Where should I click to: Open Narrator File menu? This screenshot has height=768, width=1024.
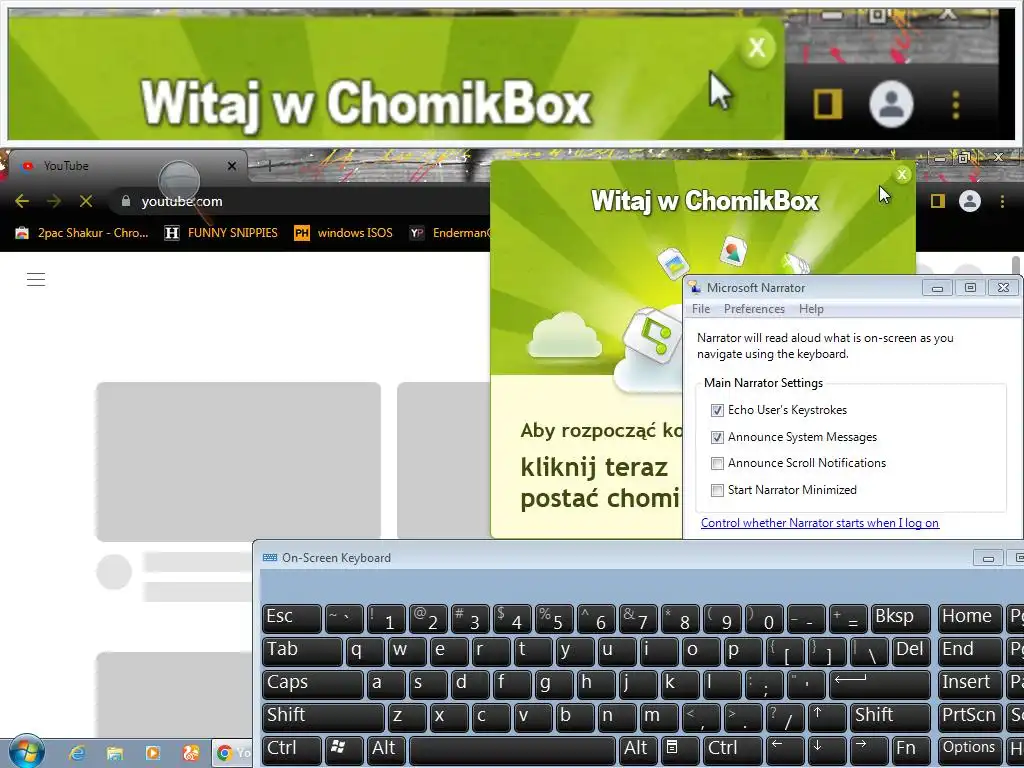point(701,309)
